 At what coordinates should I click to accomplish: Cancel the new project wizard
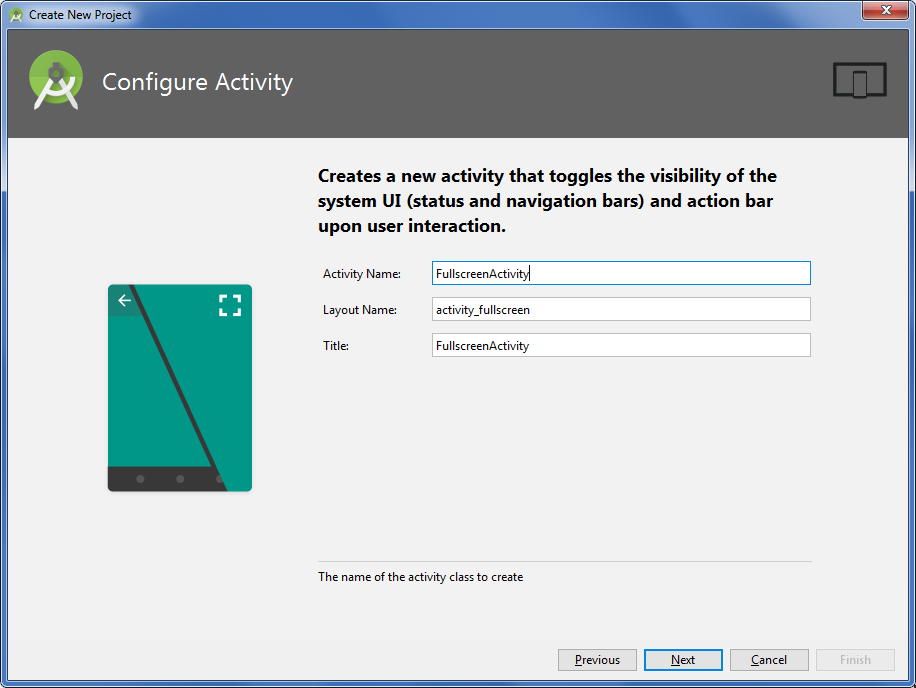coord(769,660)
